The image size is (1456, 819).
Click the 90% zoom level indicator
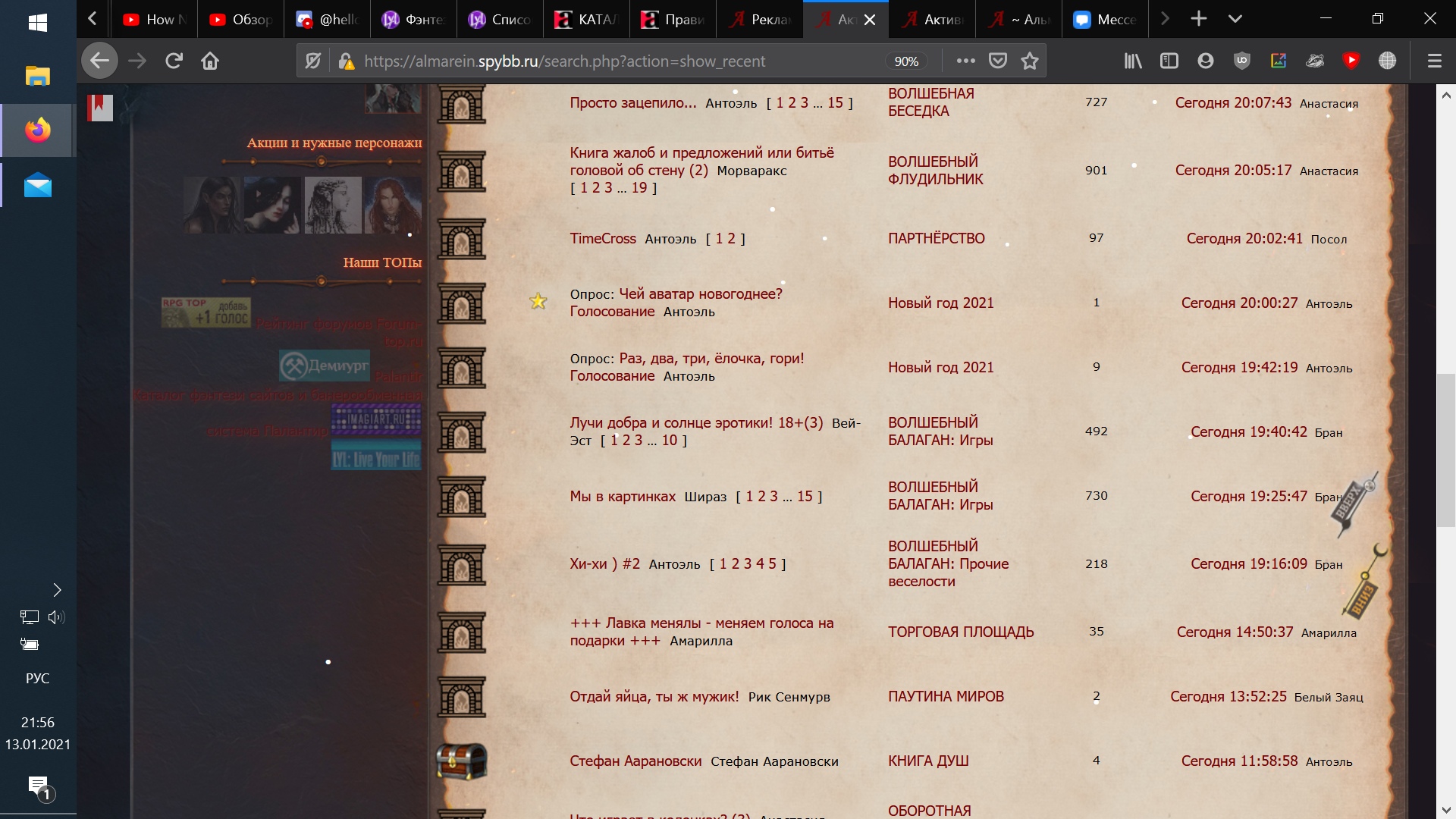[906, 61]
